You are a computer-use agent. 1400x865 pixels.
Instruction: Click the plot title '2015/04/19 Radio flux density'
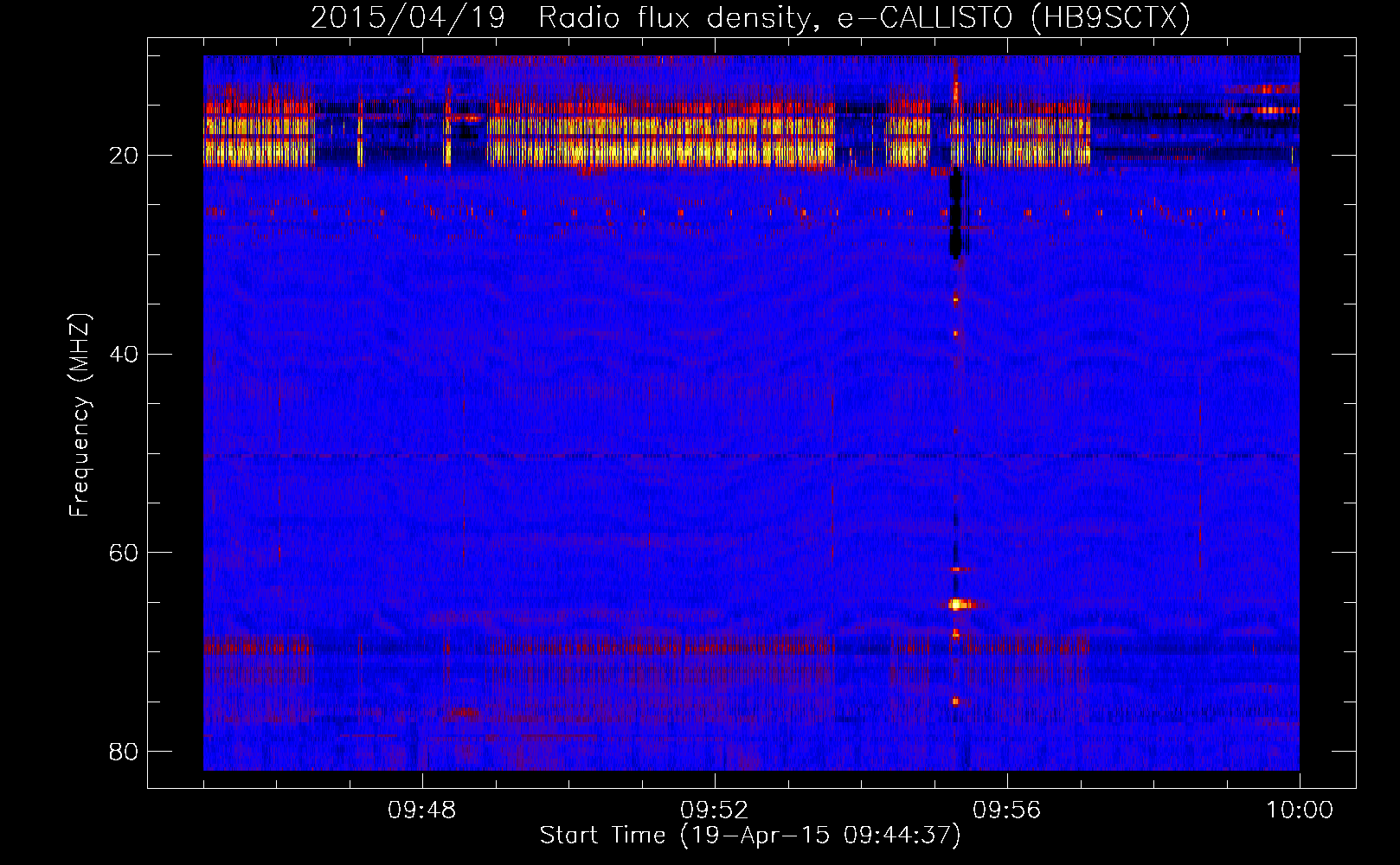(x=750, y=17)
